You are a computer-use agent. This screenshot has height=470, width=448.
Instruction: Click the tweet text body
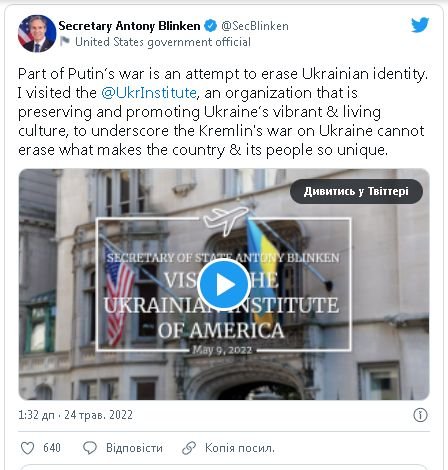(x=223, y=112)
